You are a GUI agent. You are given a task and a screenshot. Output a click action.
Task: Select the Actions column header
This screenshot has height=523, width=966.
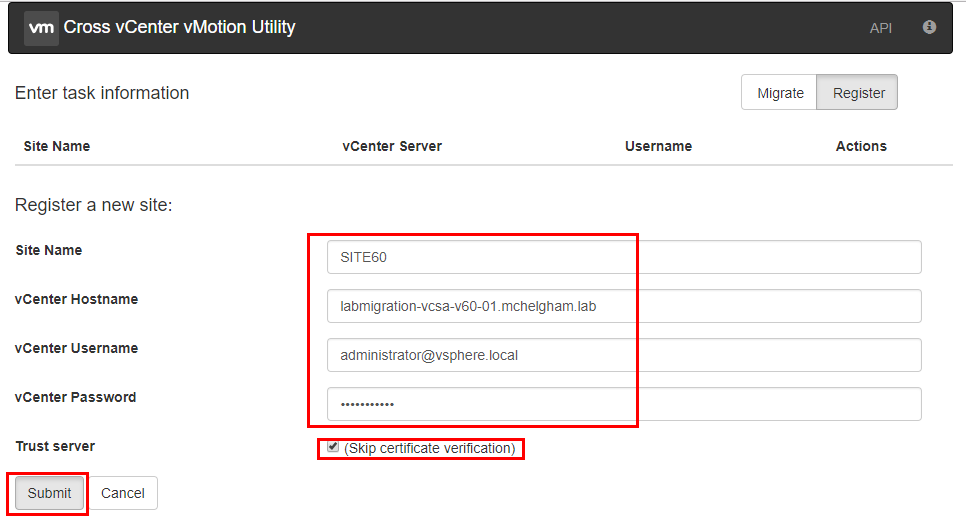point(861,146)
